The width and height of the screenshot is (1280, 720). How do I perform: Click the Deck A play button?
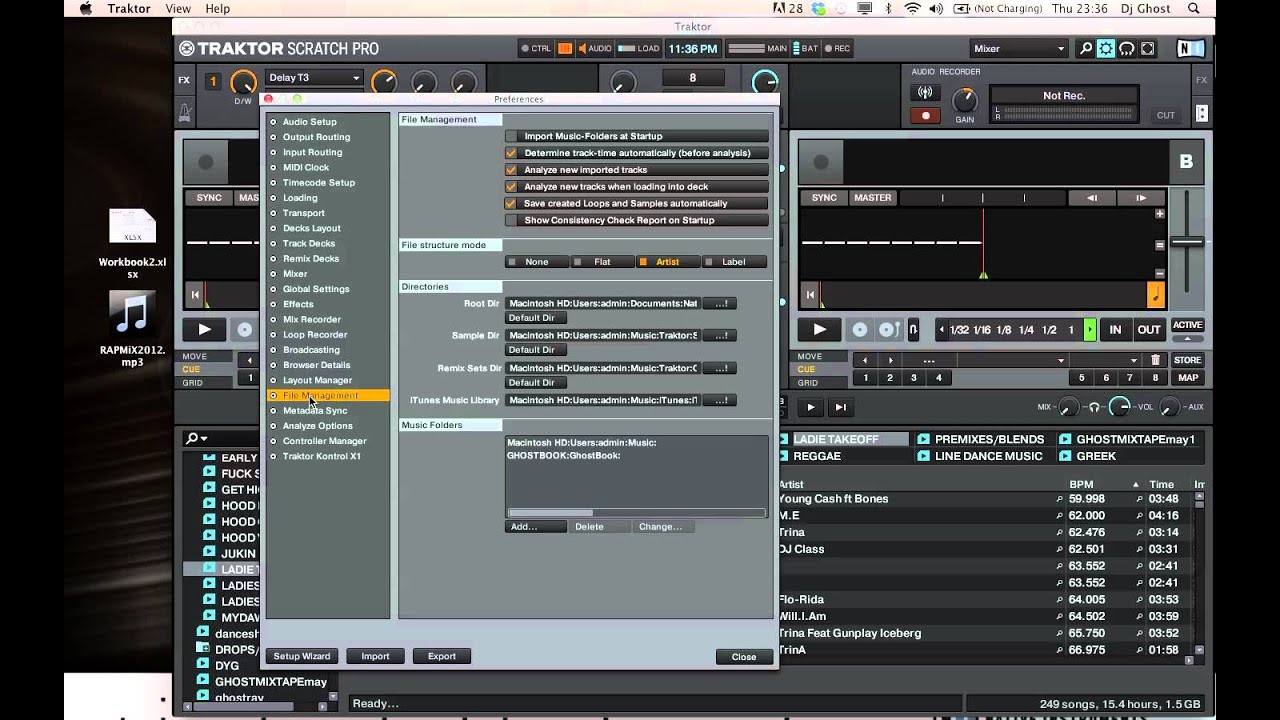[x=205, y=330]
